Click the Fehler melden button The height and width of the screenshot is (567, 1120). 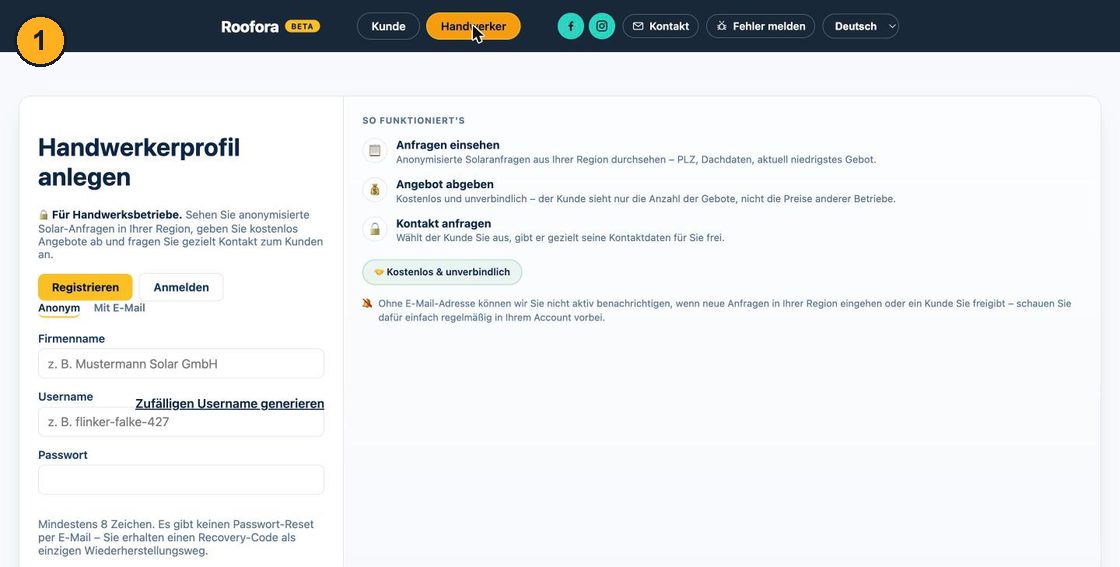[761, 26]
